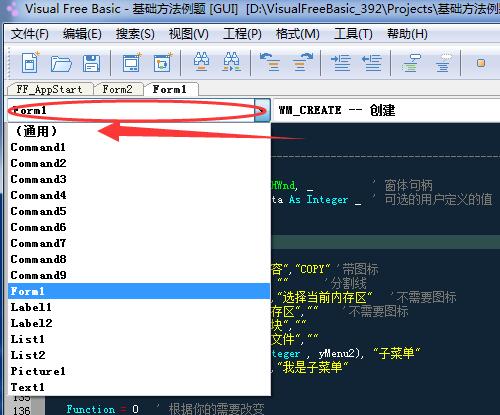Click the New module icon beside new form

pos(163,62)
